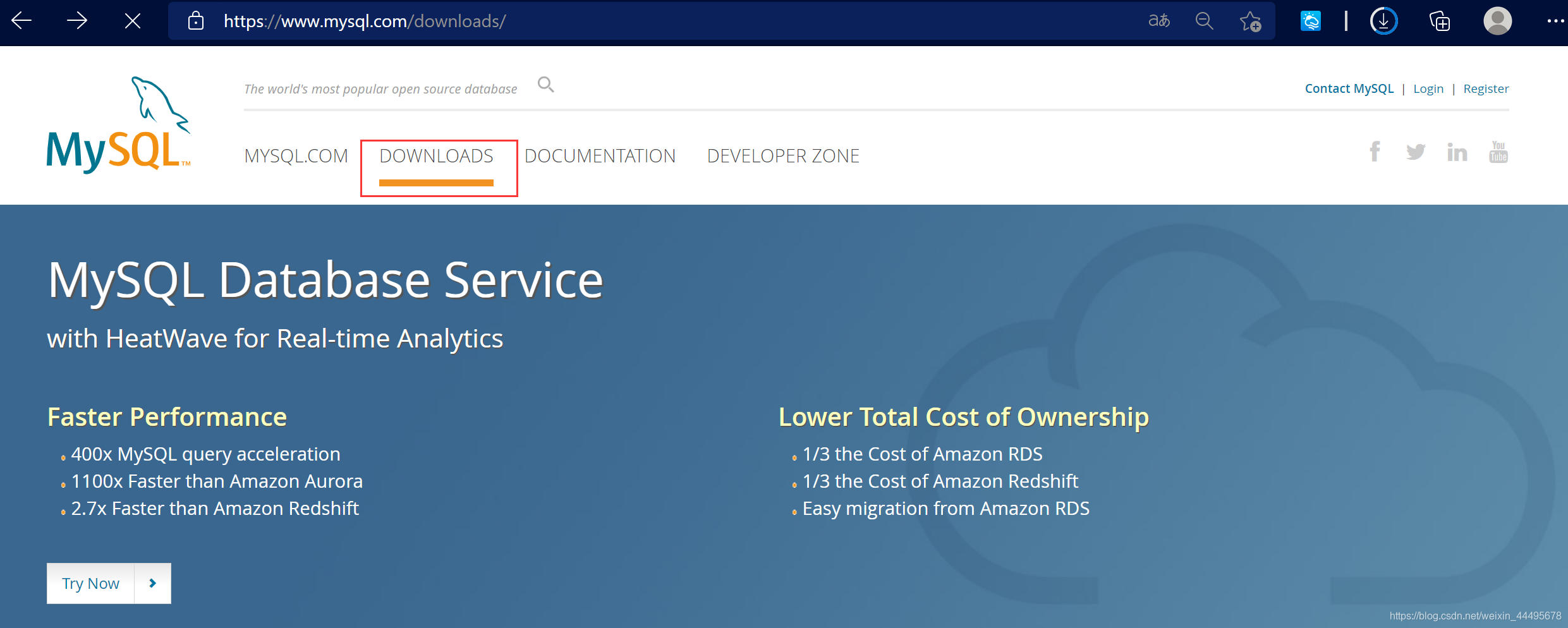The width and height of the screenshot is (1568, 628).
Task: Click the arrow beside Try Now
Action: coord(152,583)
